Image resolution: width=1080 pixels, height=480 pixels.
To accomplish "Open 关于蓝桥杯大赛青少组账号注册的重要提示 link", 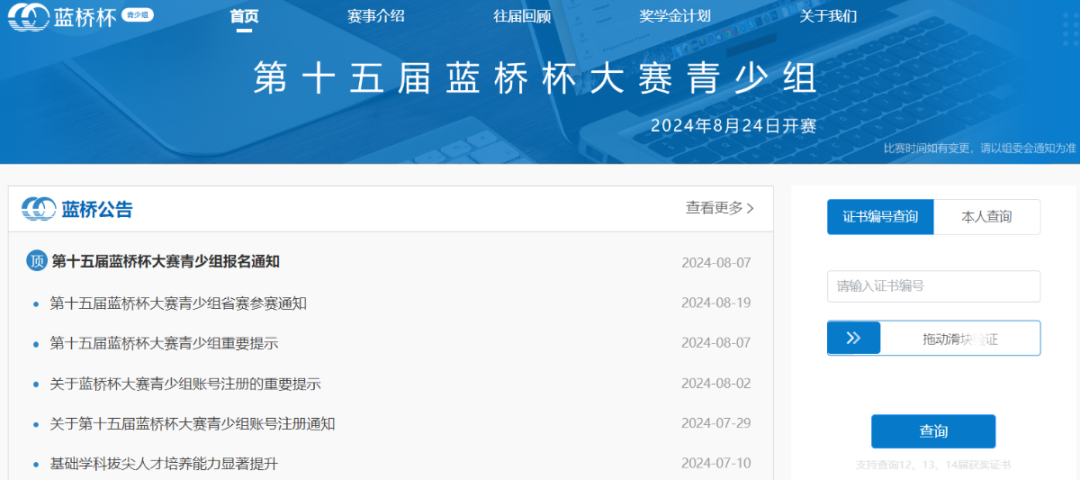I will point(185,383).
